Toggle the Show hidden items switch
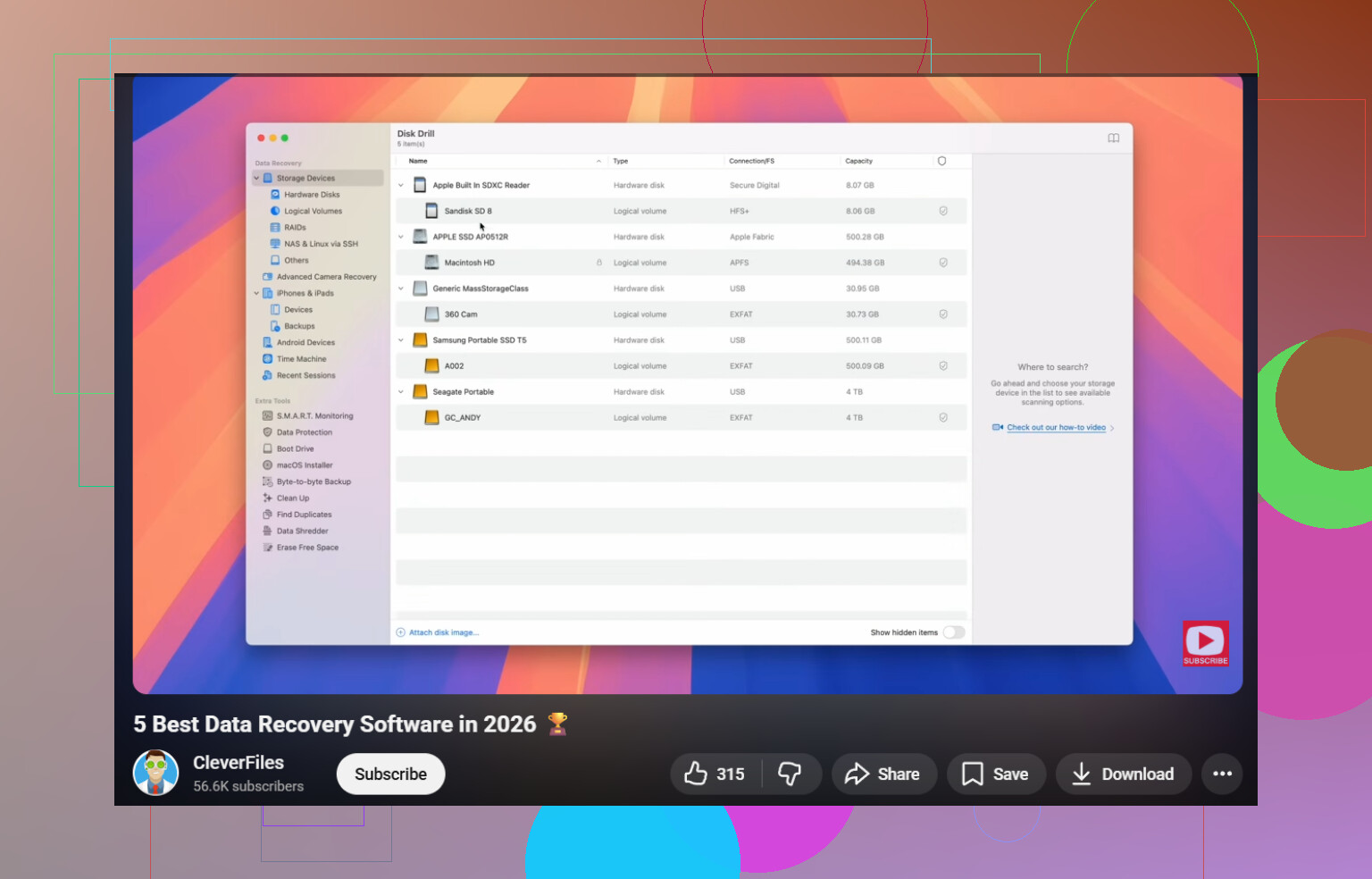Screen dimensions: 1372x879 coord(954,632)
